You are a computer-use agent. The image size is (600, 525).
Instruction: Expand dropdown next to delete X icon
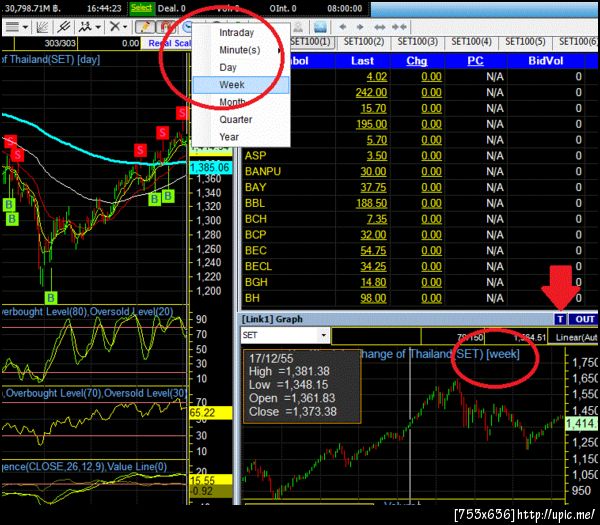coord(125,27)
